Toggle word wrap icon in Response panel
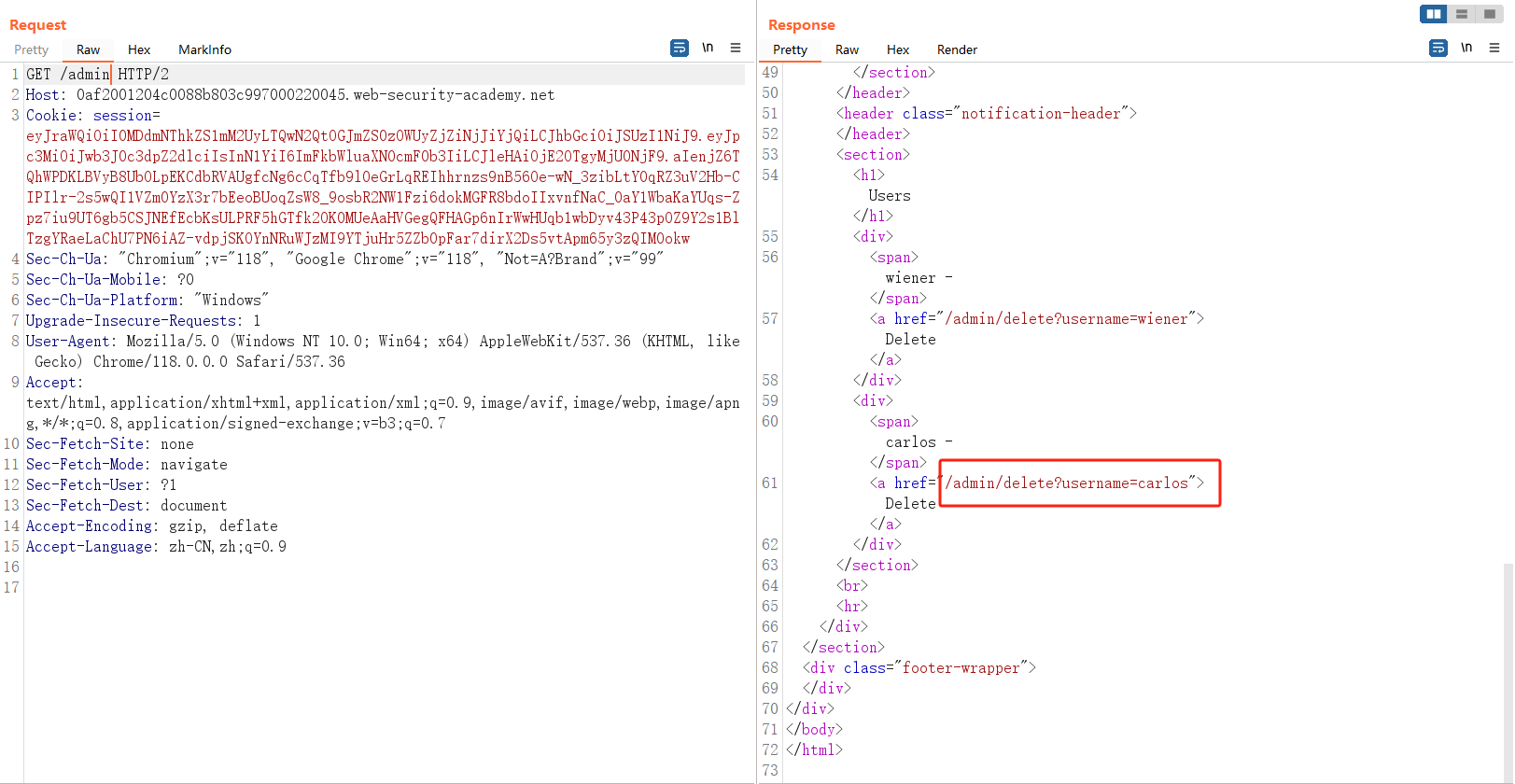Viewport: 1515px width, 784px height. tap(1438, 48)
